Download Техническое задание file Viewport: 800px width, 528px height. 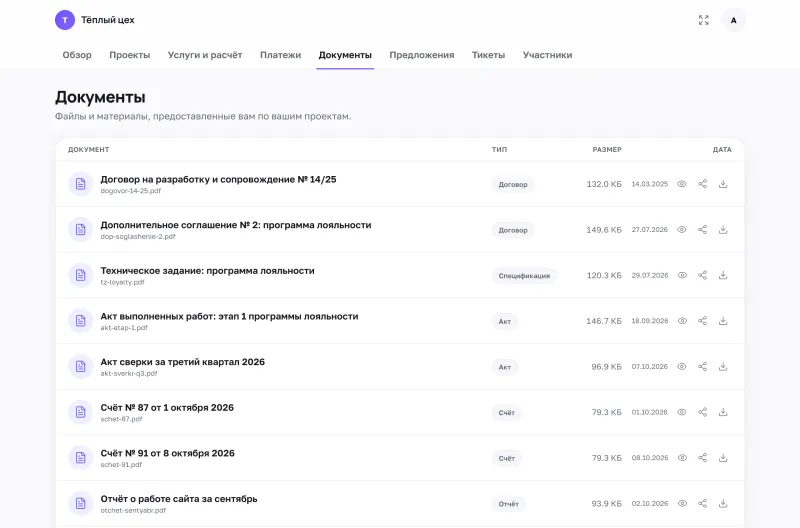click(x=723, y=275)
